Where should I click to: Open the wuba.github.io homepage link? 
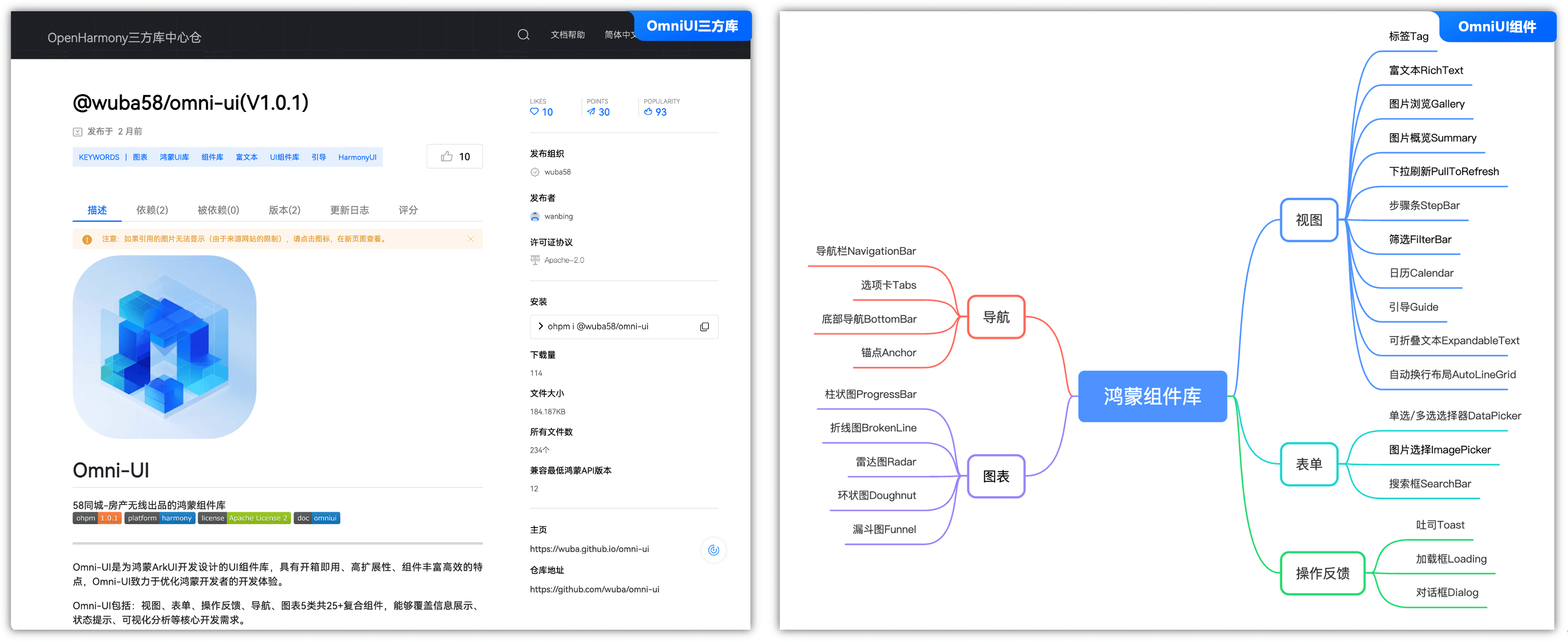(589, 549)
